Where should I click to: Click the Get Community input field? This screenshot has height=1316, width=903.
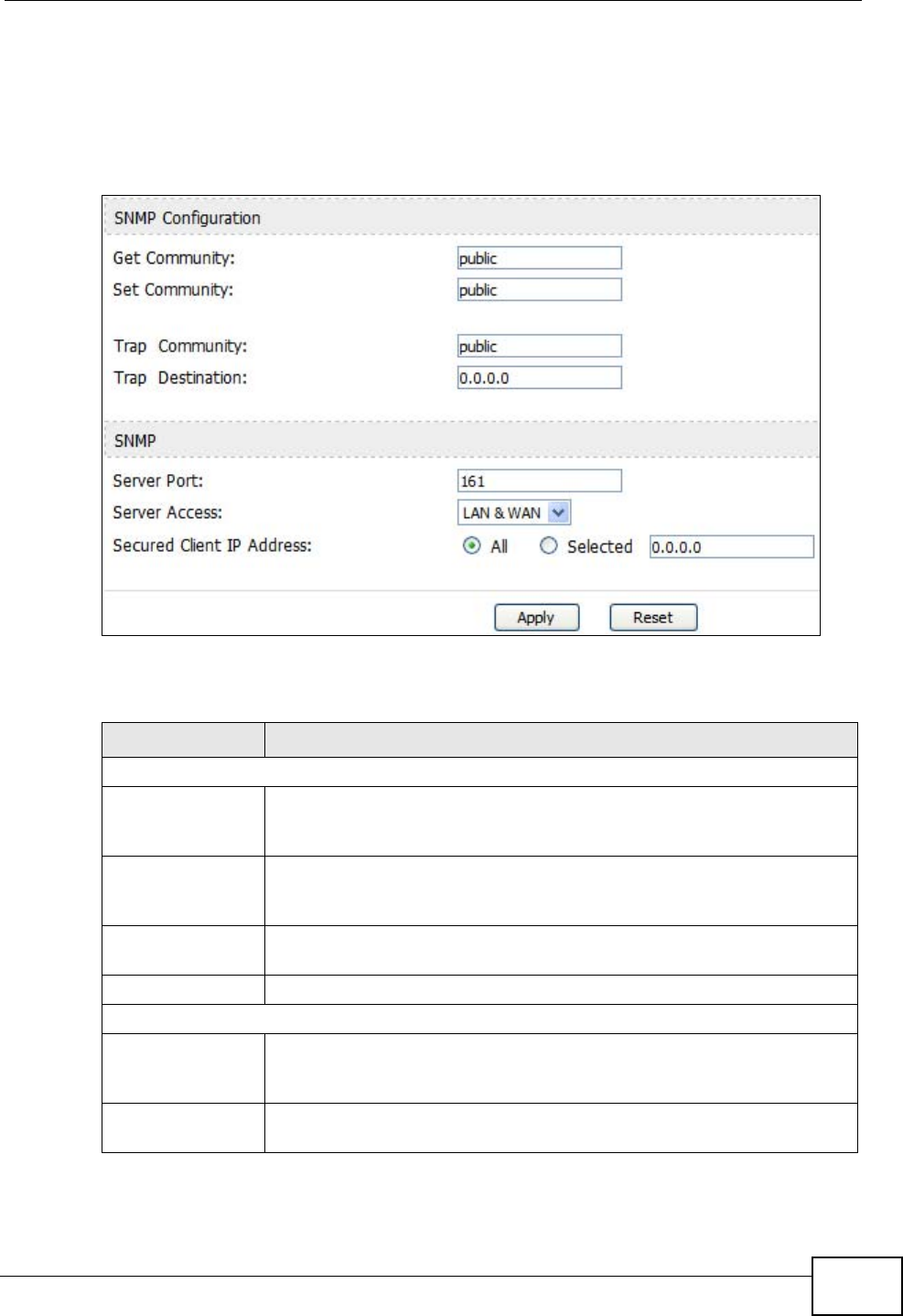point(539,258)
